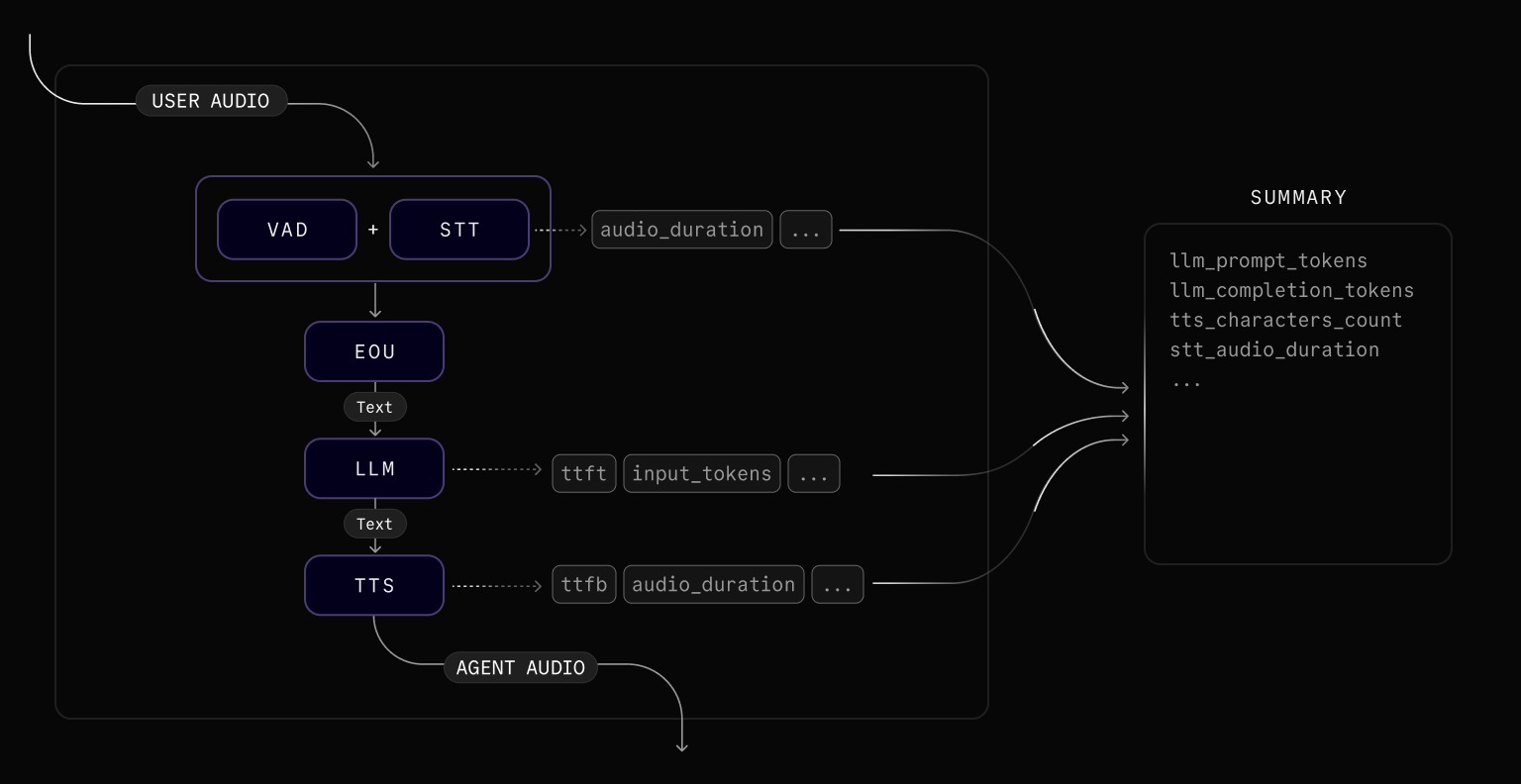
Task: Open the TTS block
Action: [x=374, y=585]
